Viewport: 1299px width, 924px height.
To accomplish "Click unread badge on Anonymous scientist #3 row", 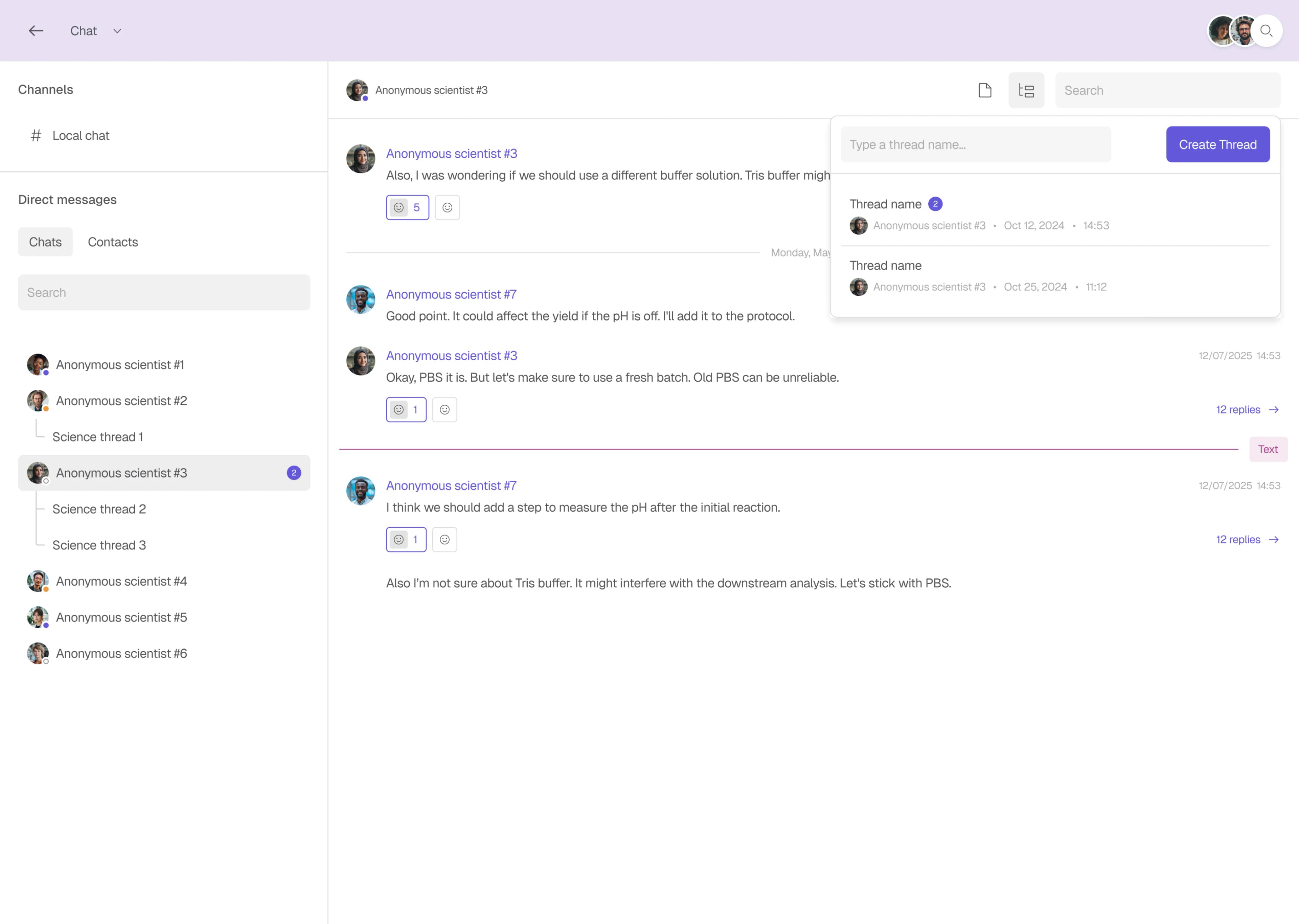I will coord(294,473).
